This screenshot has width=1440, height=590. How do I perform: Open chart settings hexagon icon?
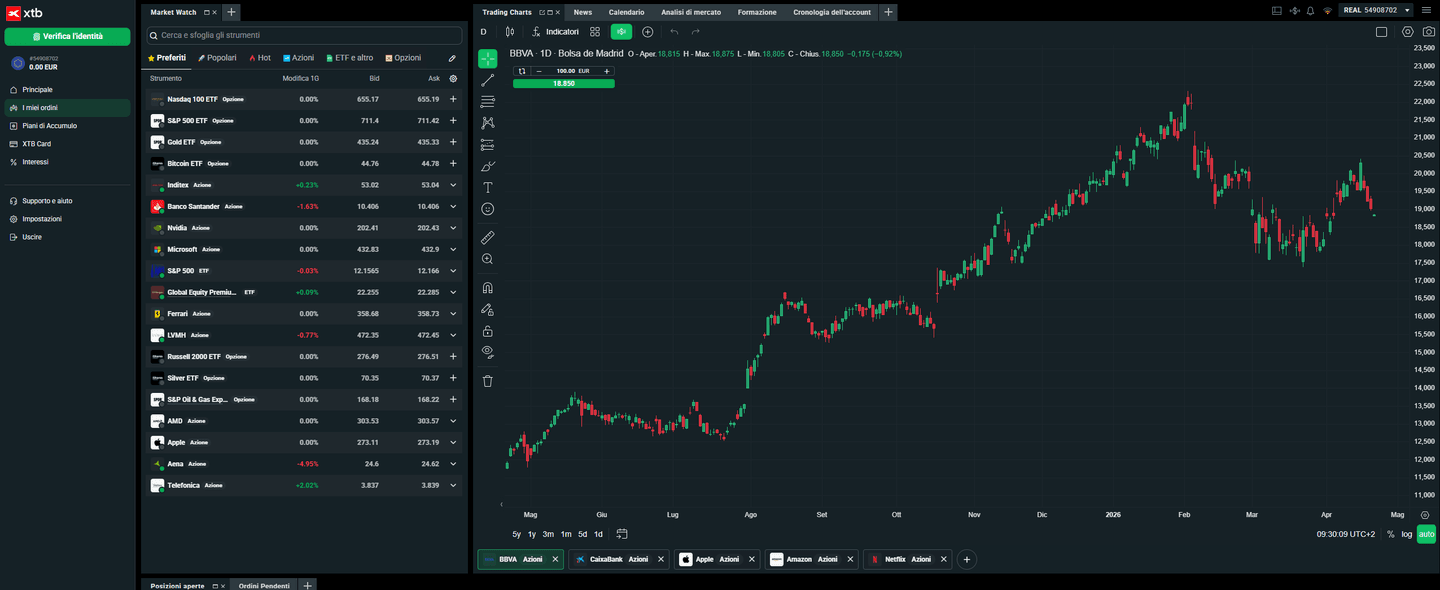(1408, 32)
